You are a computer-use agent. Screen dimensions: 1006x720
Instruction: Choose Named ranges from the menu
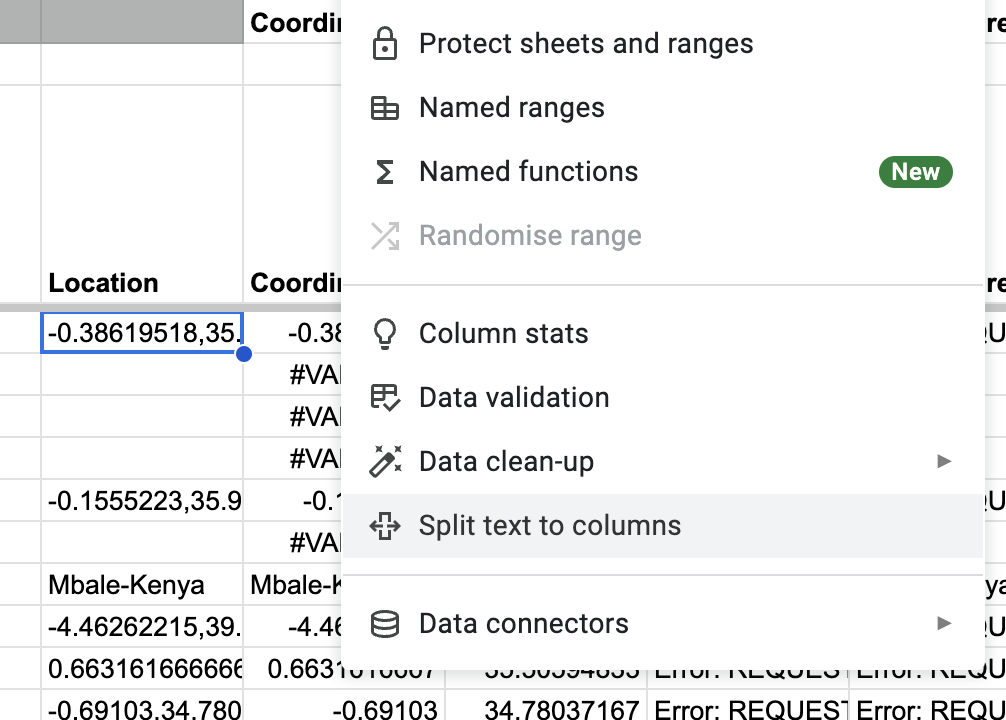coord(663,108)
